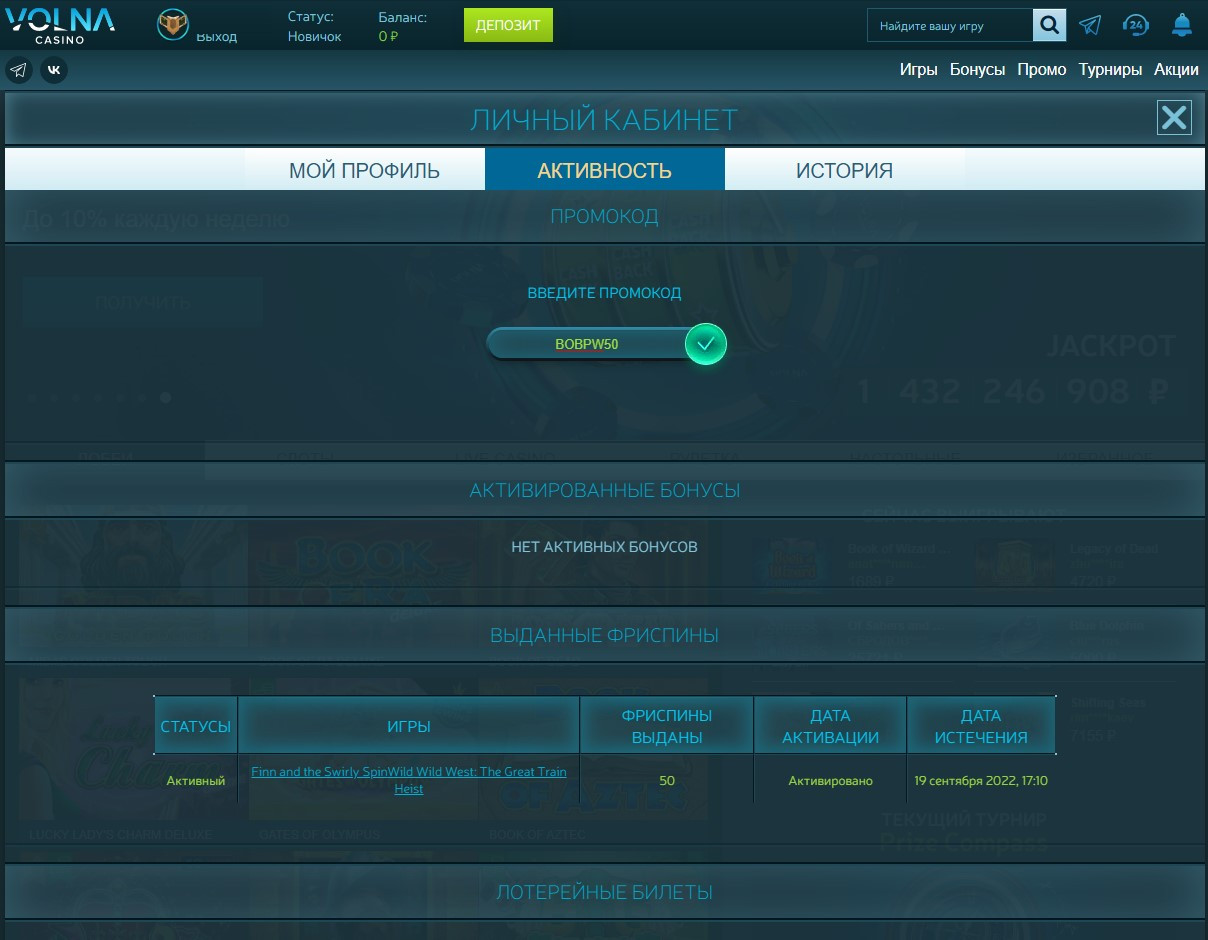This screenshot has height=940, width=1208.
Task: Select the Активность tab
Action: 604,170
